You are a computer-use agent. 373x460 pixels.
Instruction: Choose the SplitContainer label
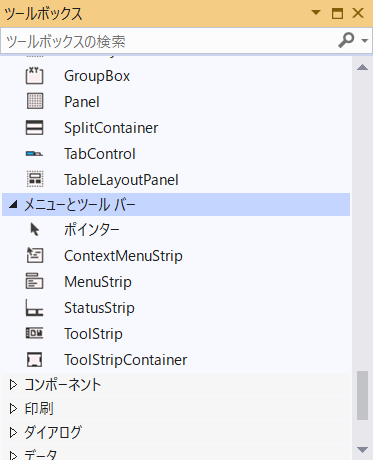(x=111, y=128)
